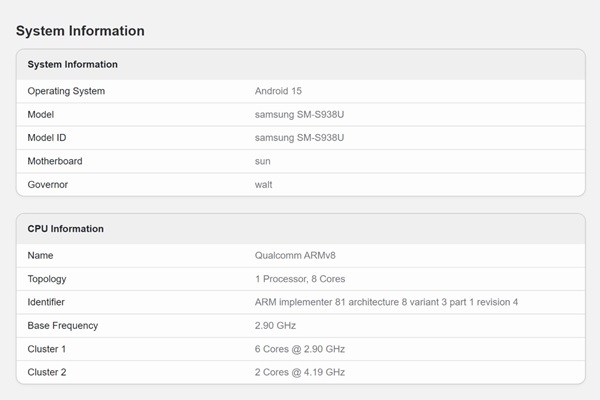Click the Android 15 value

coord(279,91)
